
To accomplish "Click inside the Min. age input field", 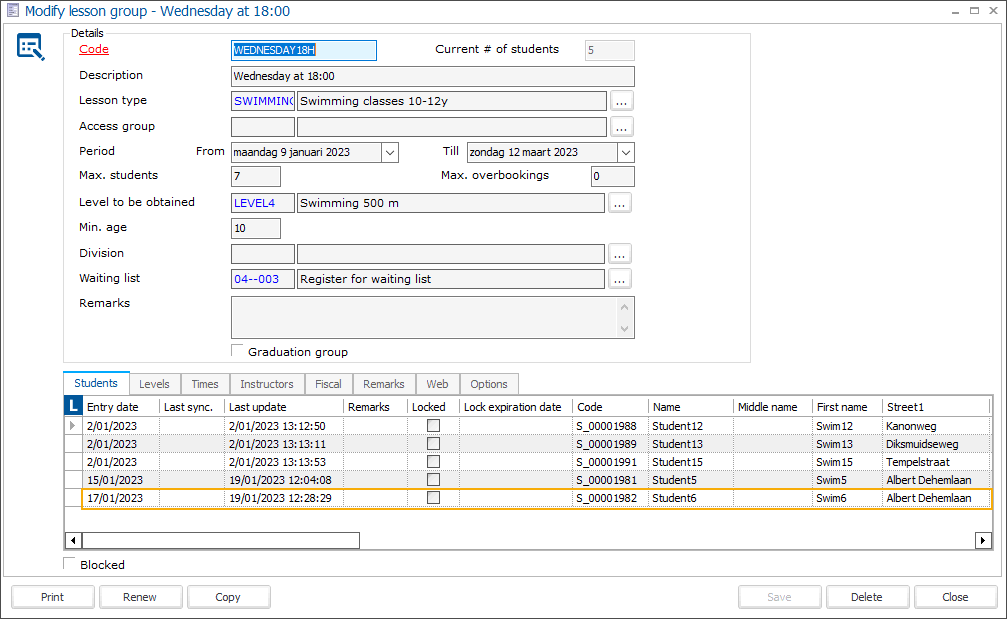I will [255, 227].
